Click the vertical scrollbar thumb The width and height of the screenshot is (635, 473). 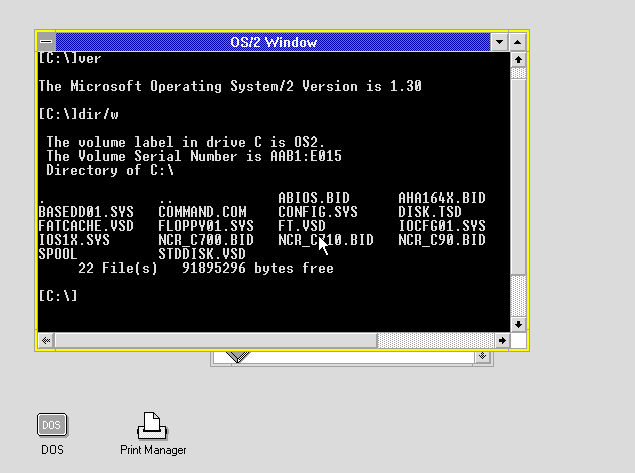click(x=518, y=177)
